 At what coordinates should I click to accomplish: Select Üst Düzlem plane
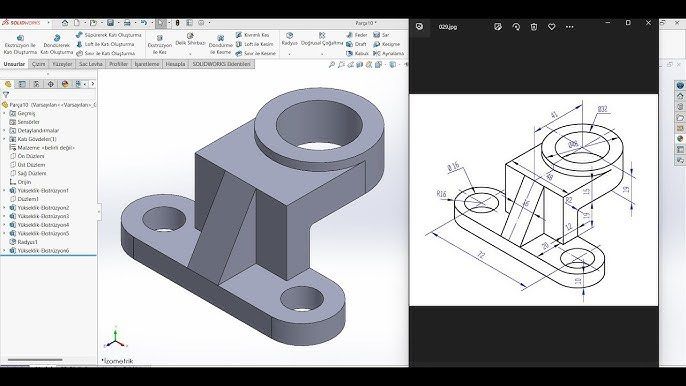pyautogui.click(x=27, y=165)
